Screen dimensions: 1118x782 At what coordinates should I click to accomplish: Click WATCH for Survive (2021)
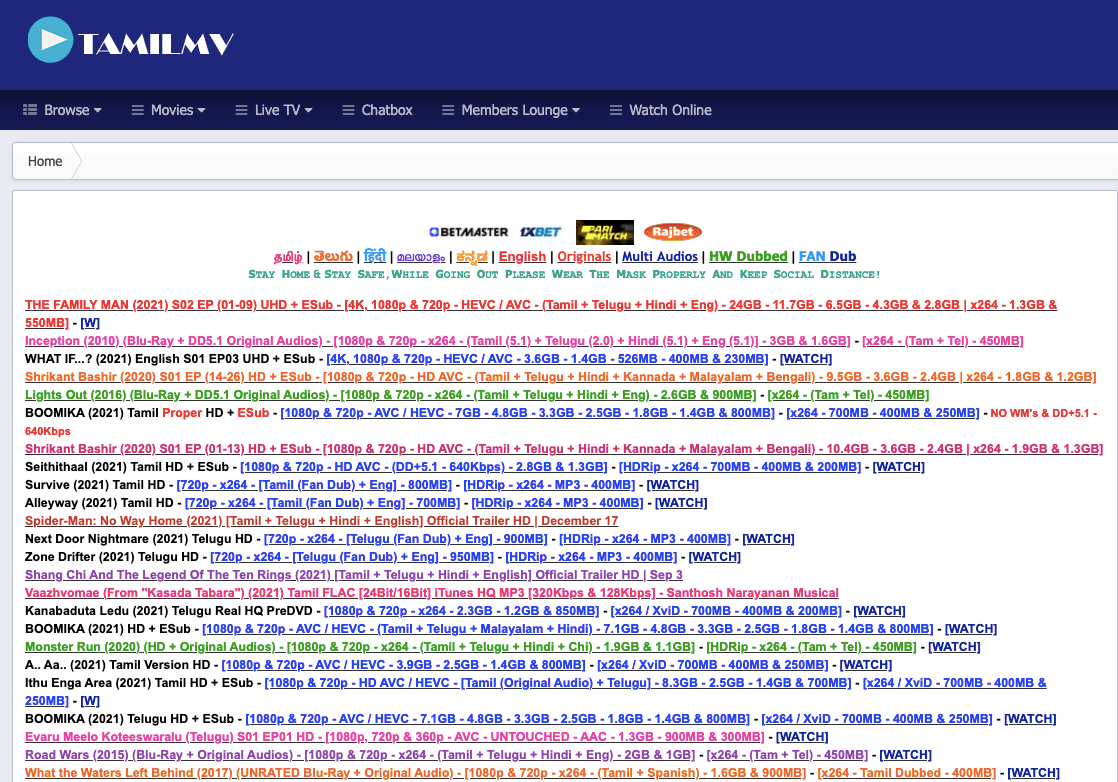(x=672, y=485)
